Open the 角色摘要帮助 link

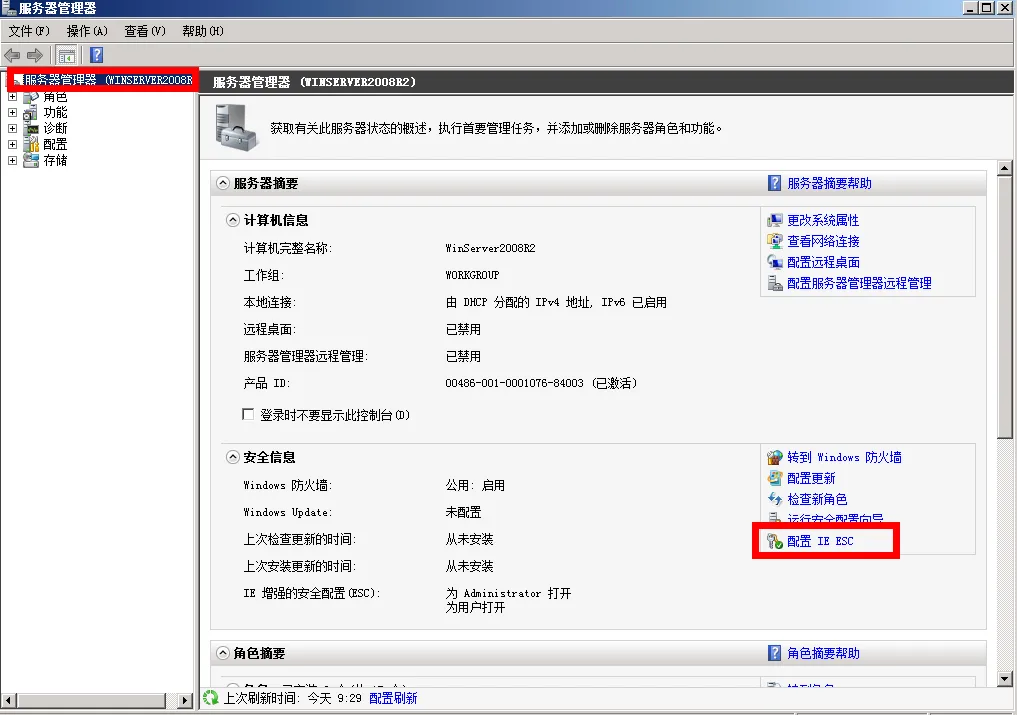click(822, 653)
